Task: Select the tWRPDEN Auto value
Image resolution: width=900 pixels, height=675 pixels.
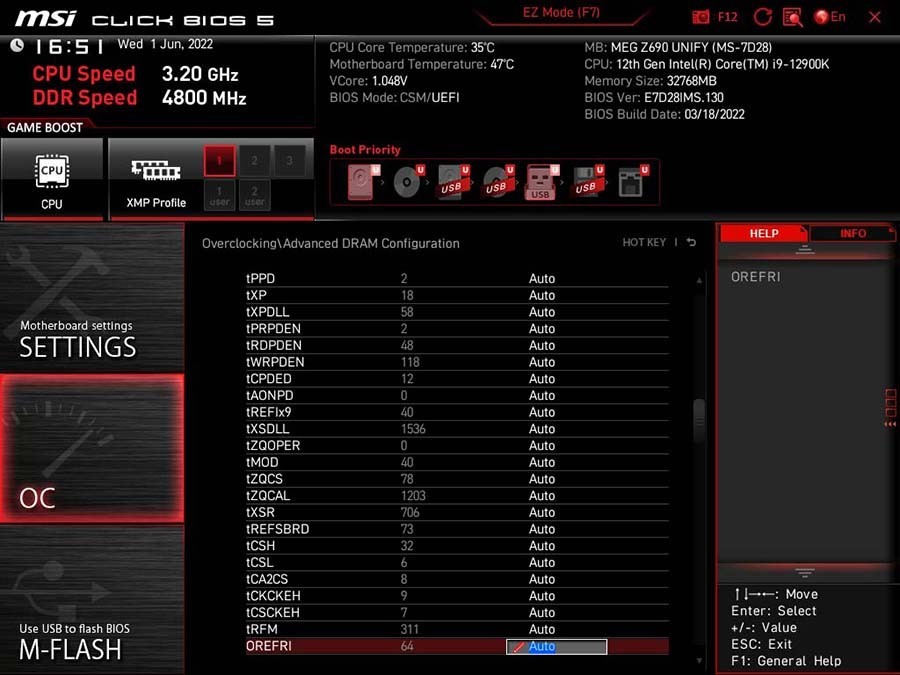Action: coord(541,362)
